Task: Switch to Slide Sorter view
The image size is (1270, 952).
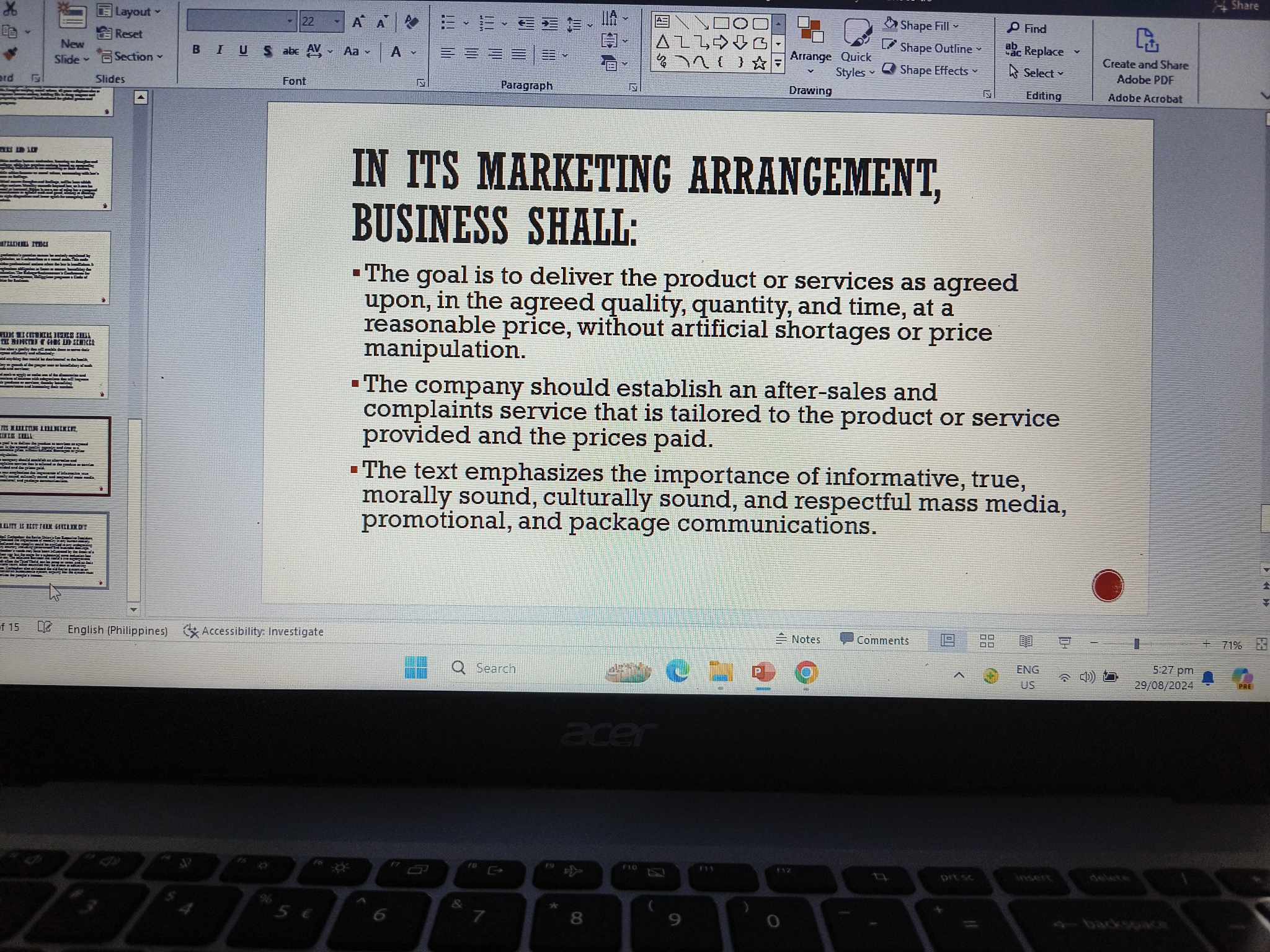Action: pyautogui.click(x=987, y=641)
